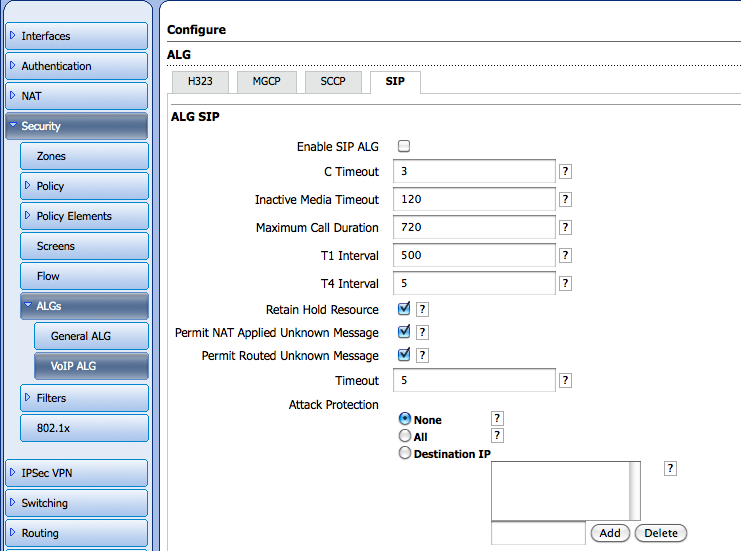This screenshot has height=551, width=741.
Task: Expand the Authentication menu
Action: point(77,66)
